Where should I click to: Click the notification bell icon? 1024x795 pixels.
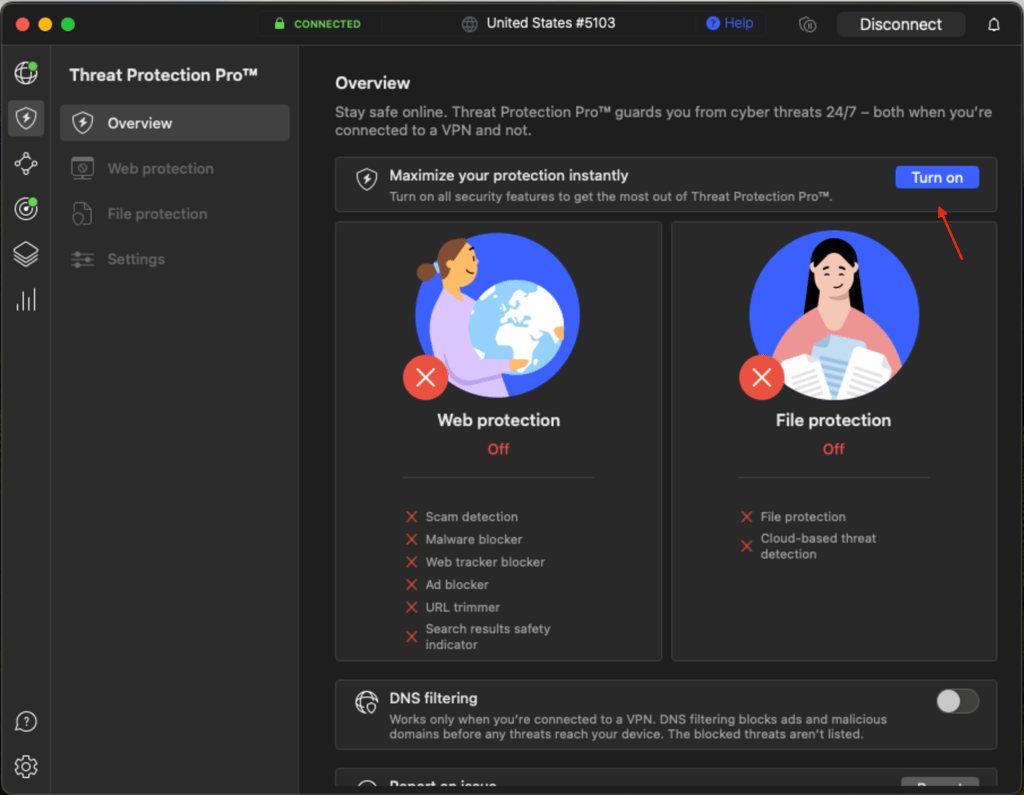[x=993, y=25]
